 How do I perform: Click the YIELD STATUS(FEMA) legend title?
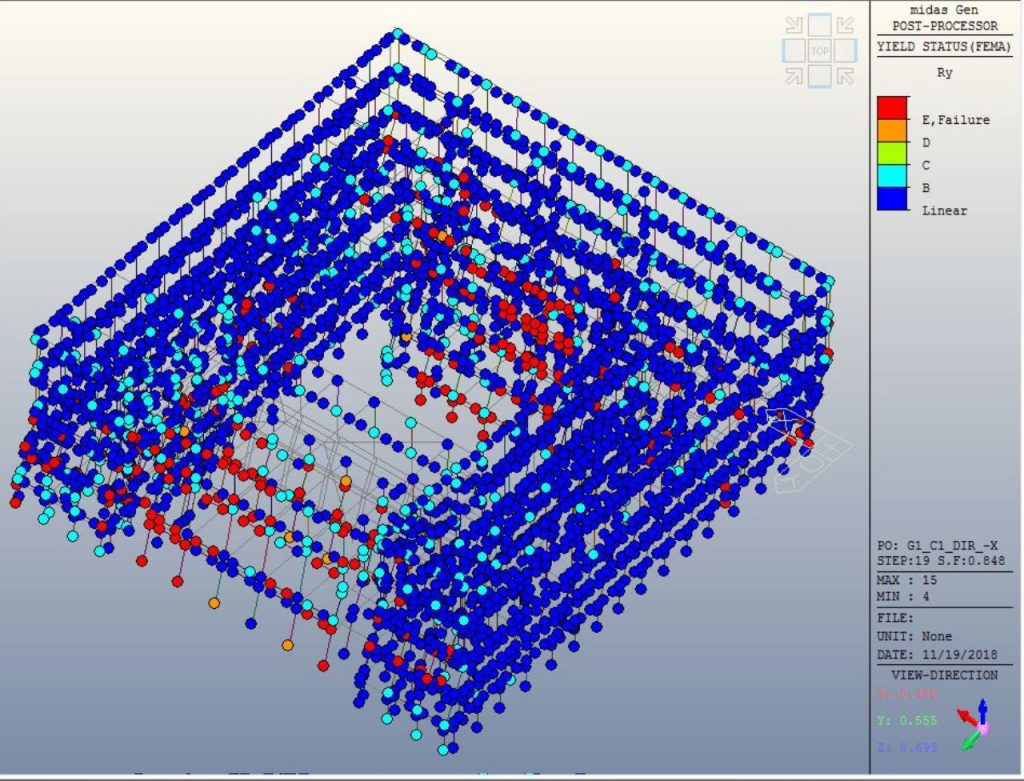(943, 46)
